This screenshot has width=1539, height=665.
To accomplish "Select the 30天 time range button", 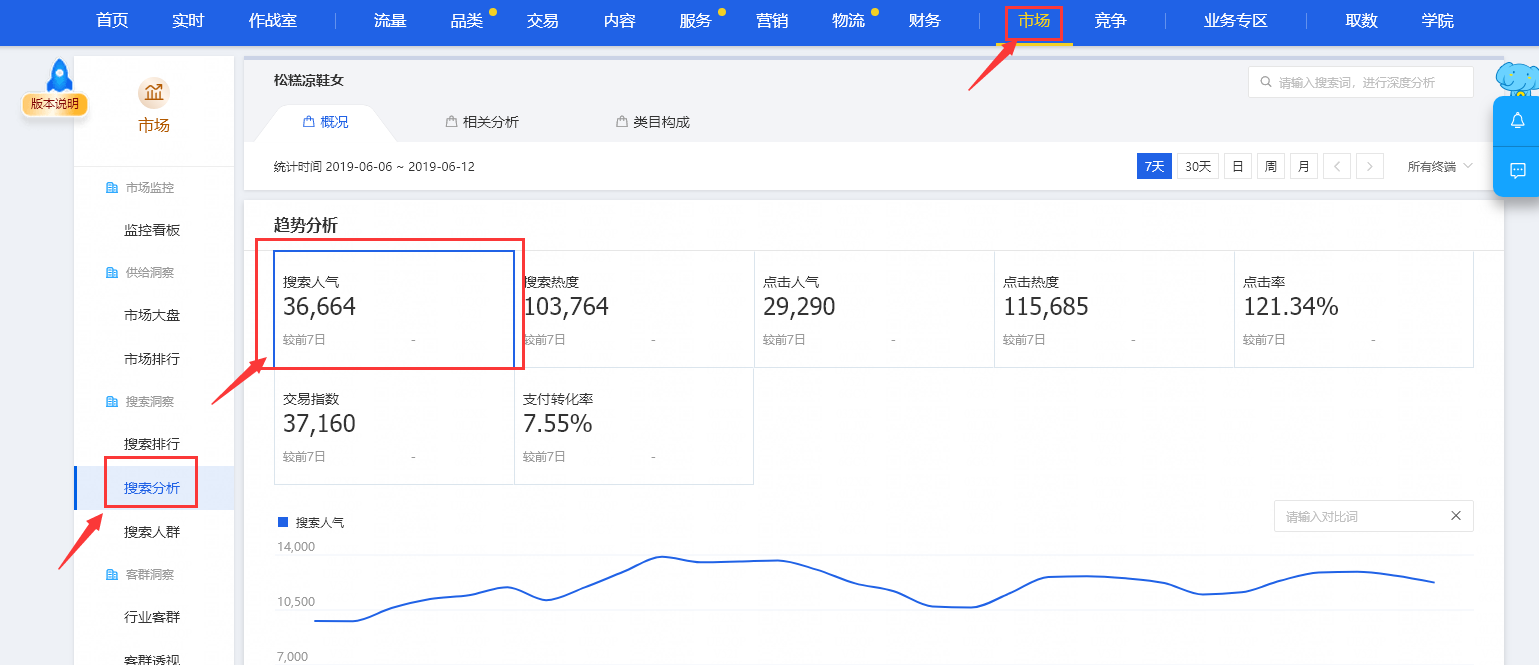I will coord(1197,166).
